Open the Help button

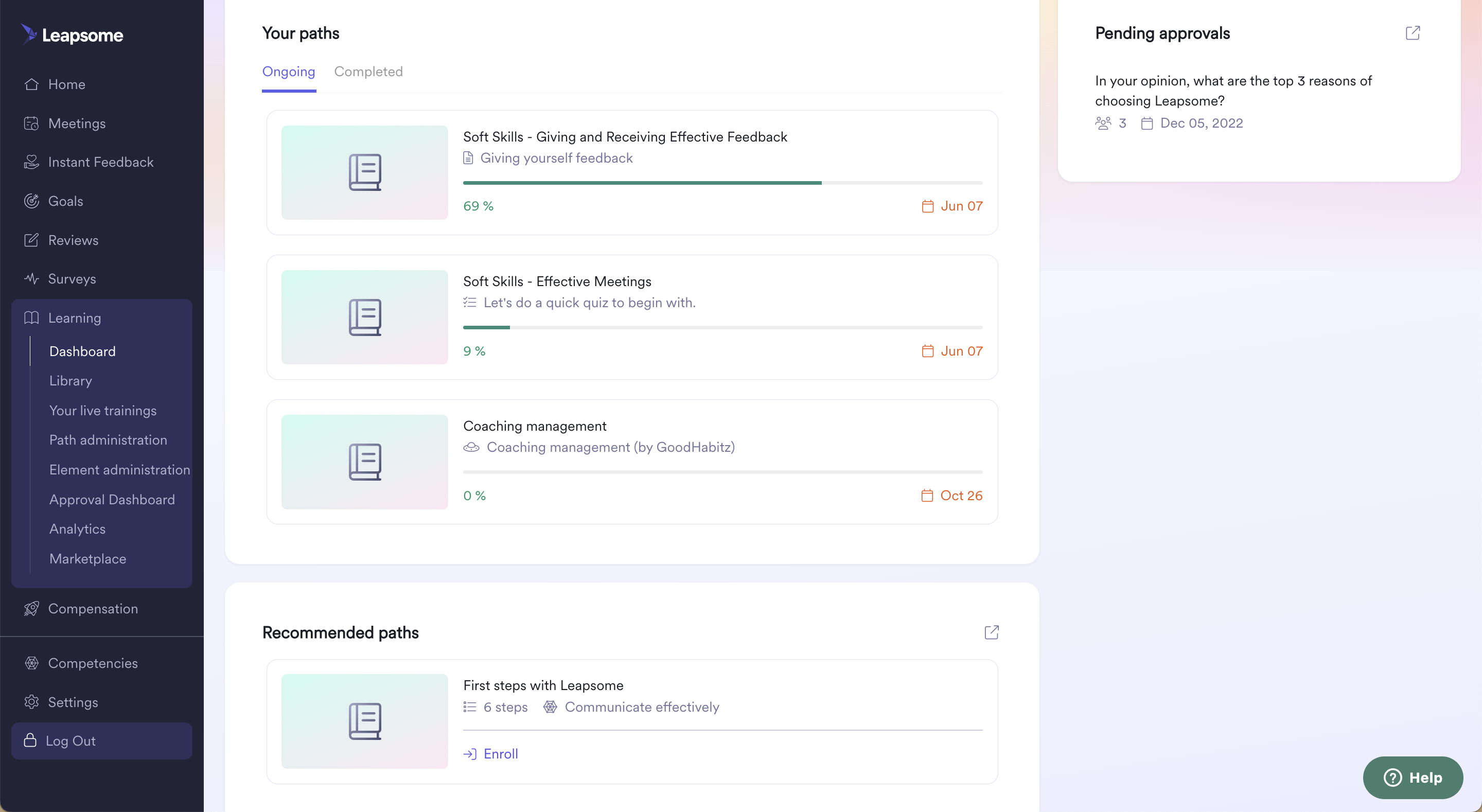point(1413,778)
